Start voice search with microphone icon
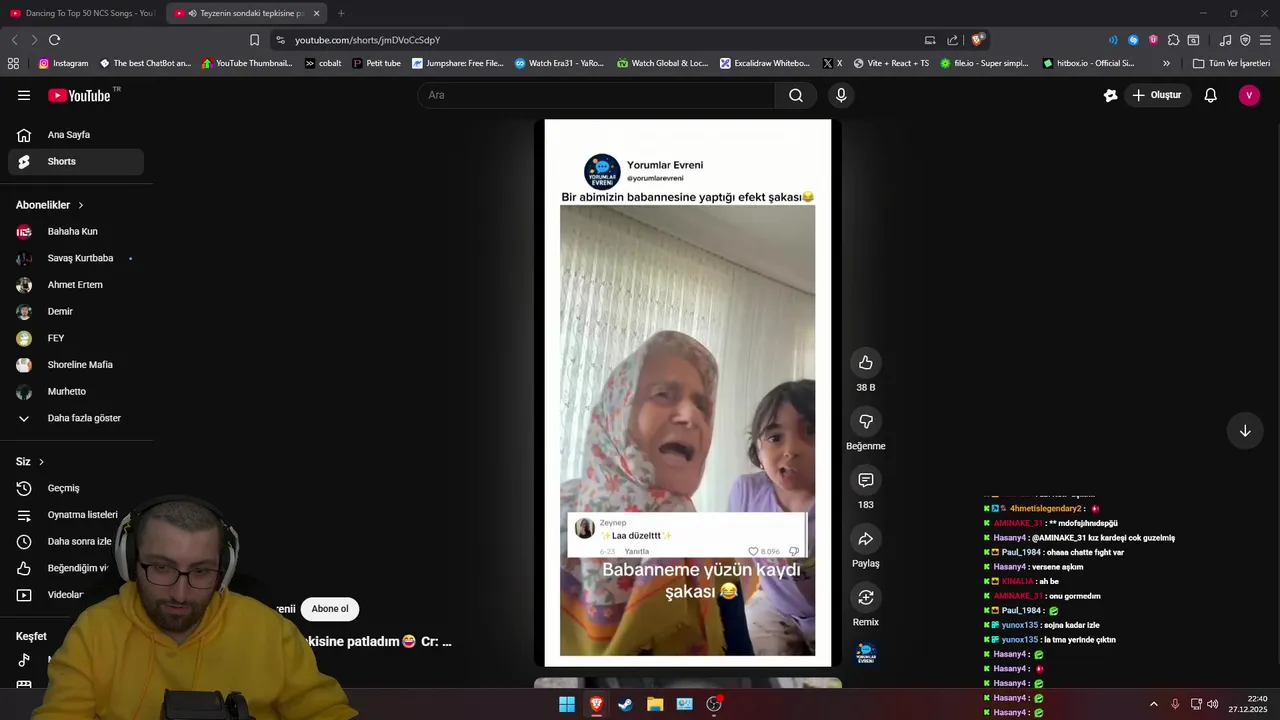 pyautogui.click(x=841, y=95)
